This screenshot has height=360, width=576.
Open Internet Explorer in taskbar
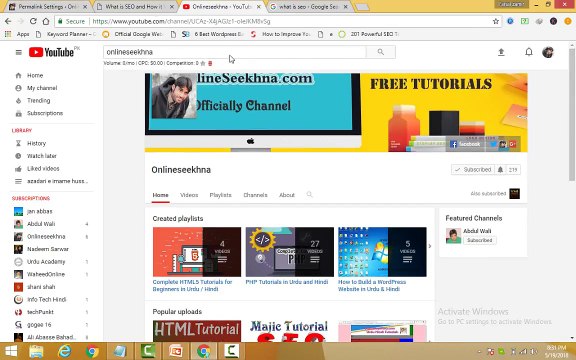tap(64, 352)
